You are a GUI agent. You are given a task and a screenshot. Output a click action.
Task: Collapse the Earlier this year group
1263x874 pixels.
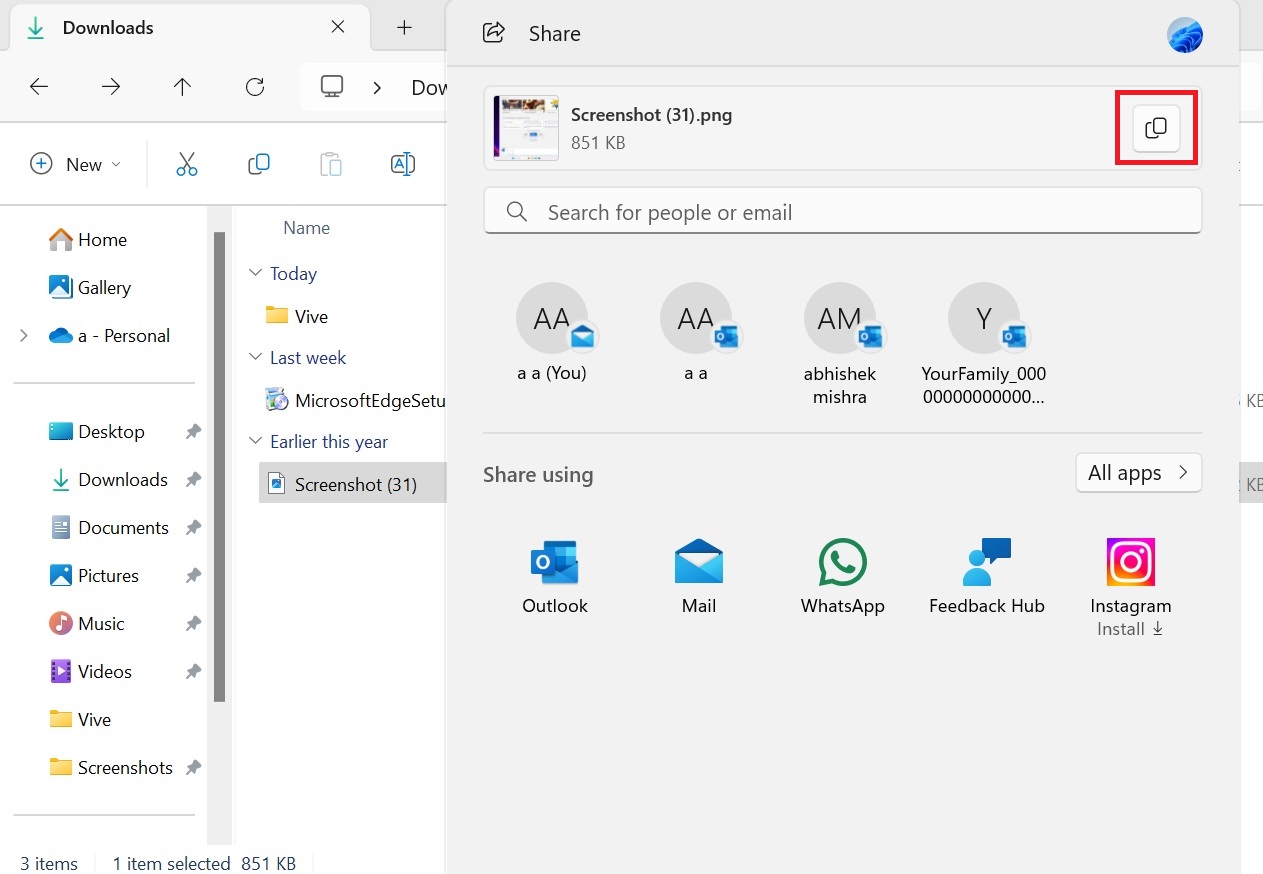tap(254, 441)
